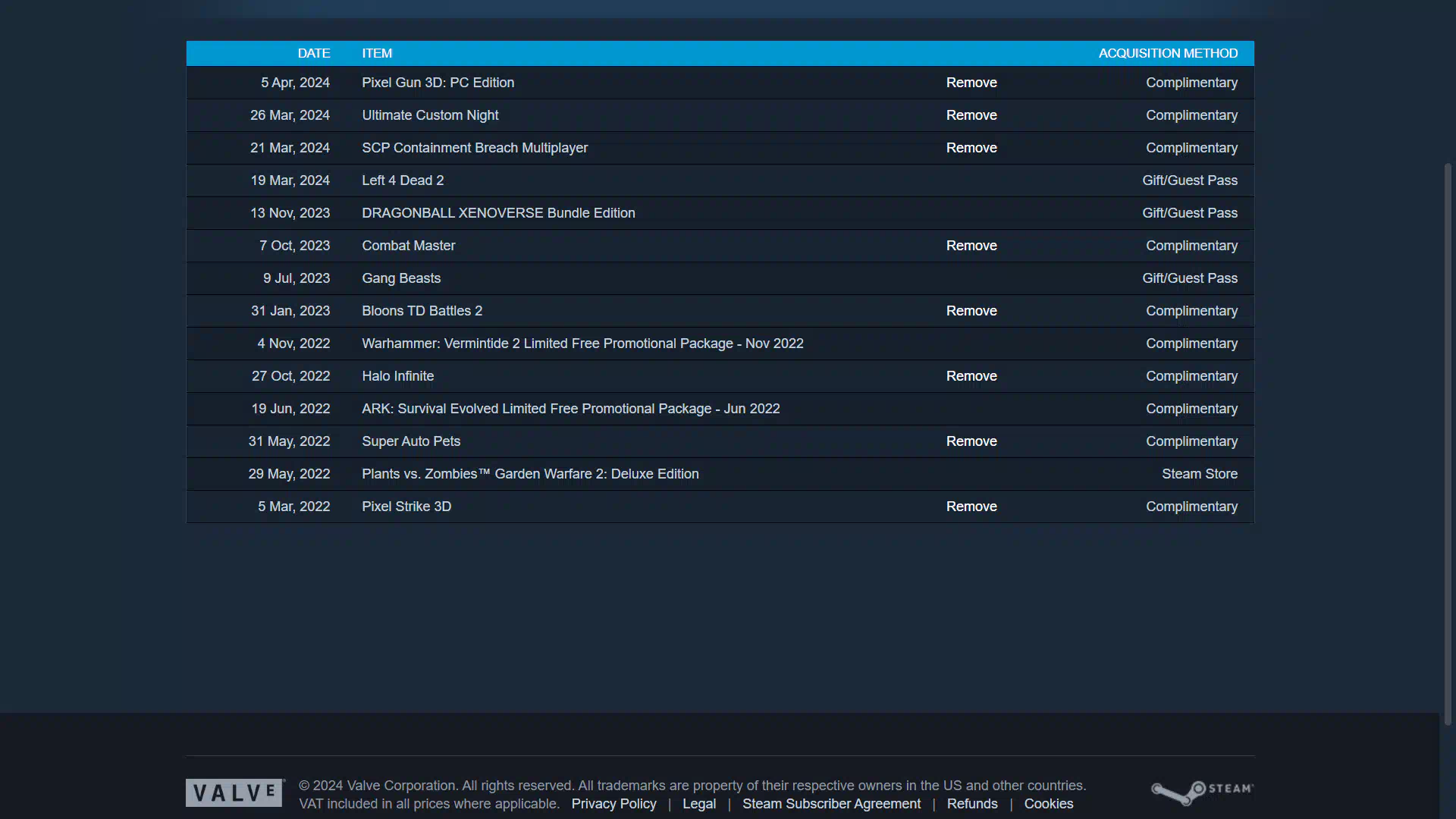Select 'Combat Master' item text
This screenshot has width=1456, height=819.
click(408, 246)
